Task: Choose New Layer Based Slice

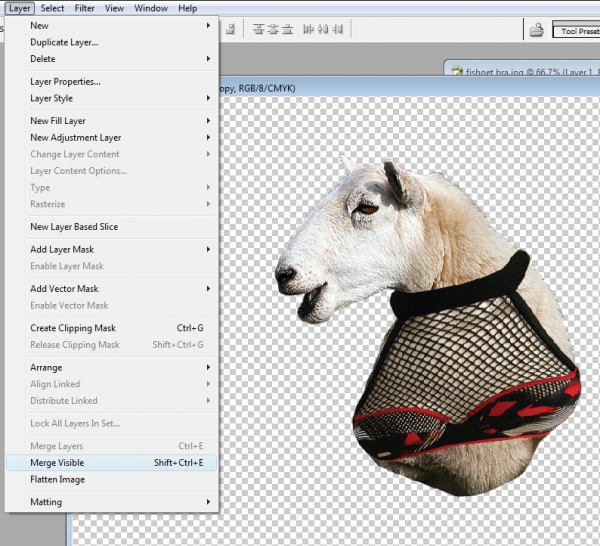Action: point(112,227)
